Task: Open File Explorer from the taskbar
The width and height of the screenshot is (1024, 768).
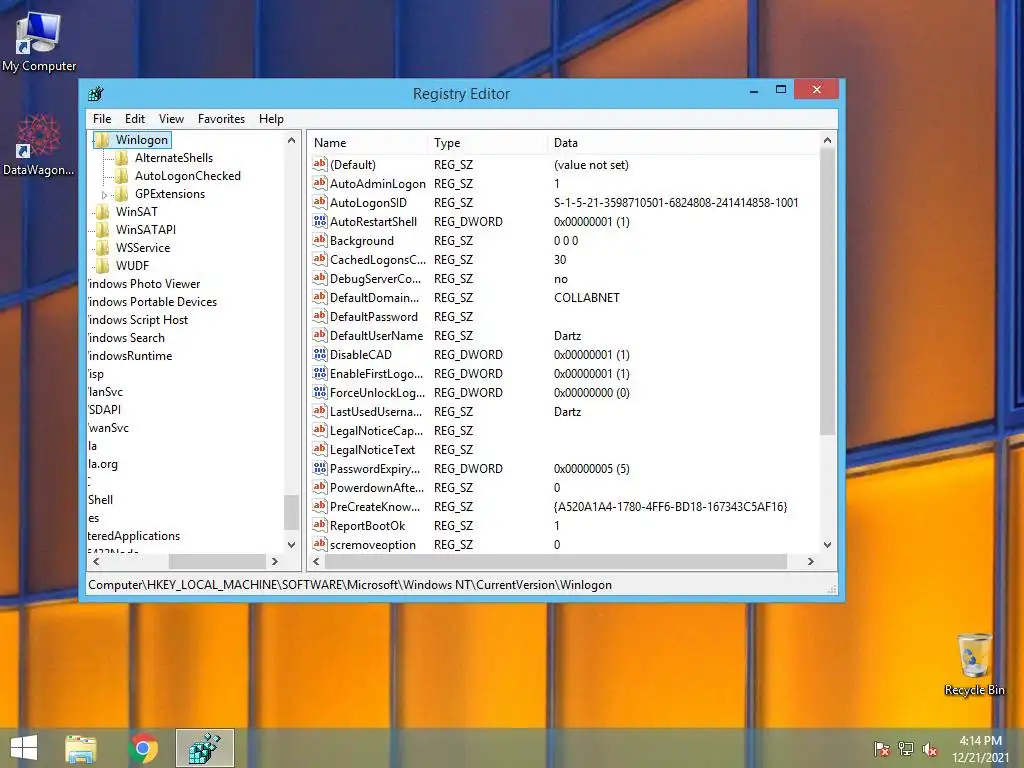Action: [81, 748]
